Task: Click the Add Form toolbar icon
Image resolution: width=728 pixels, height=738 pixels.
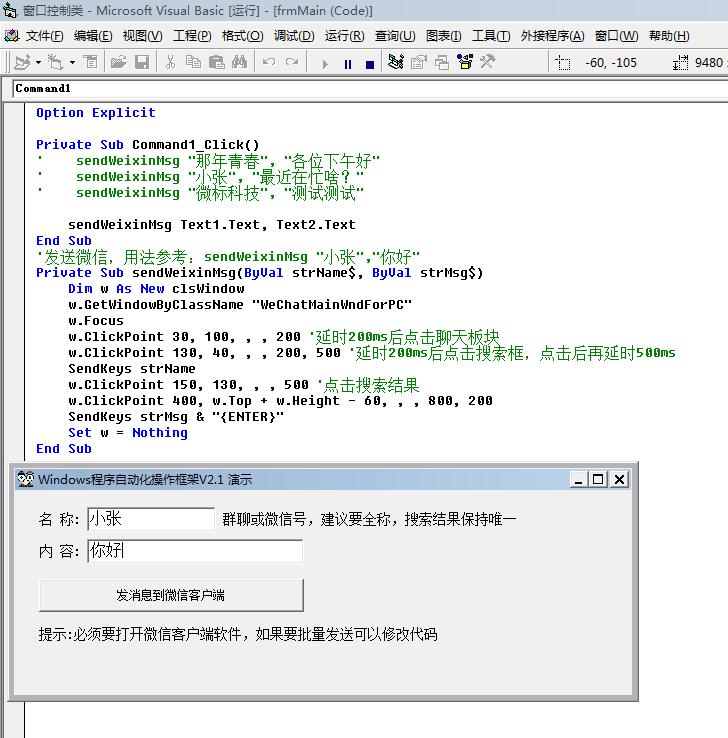Action: (x=56, y=62)
